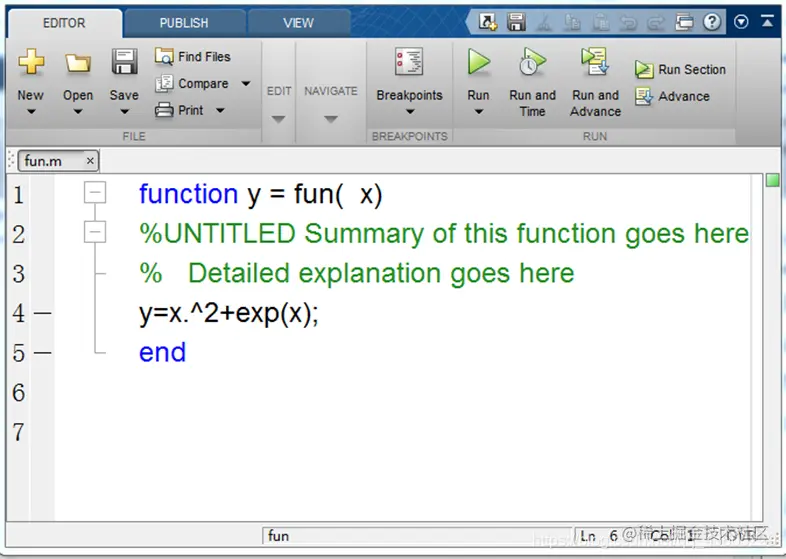Click the redo arrow in quick access toolbar
786x559 pixels.
(655, 23)
